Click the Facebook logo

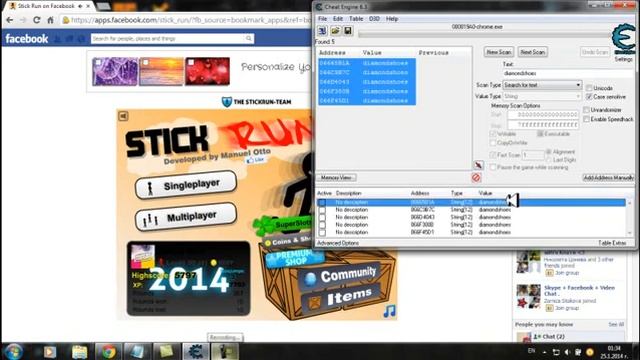tap(27, 39)
